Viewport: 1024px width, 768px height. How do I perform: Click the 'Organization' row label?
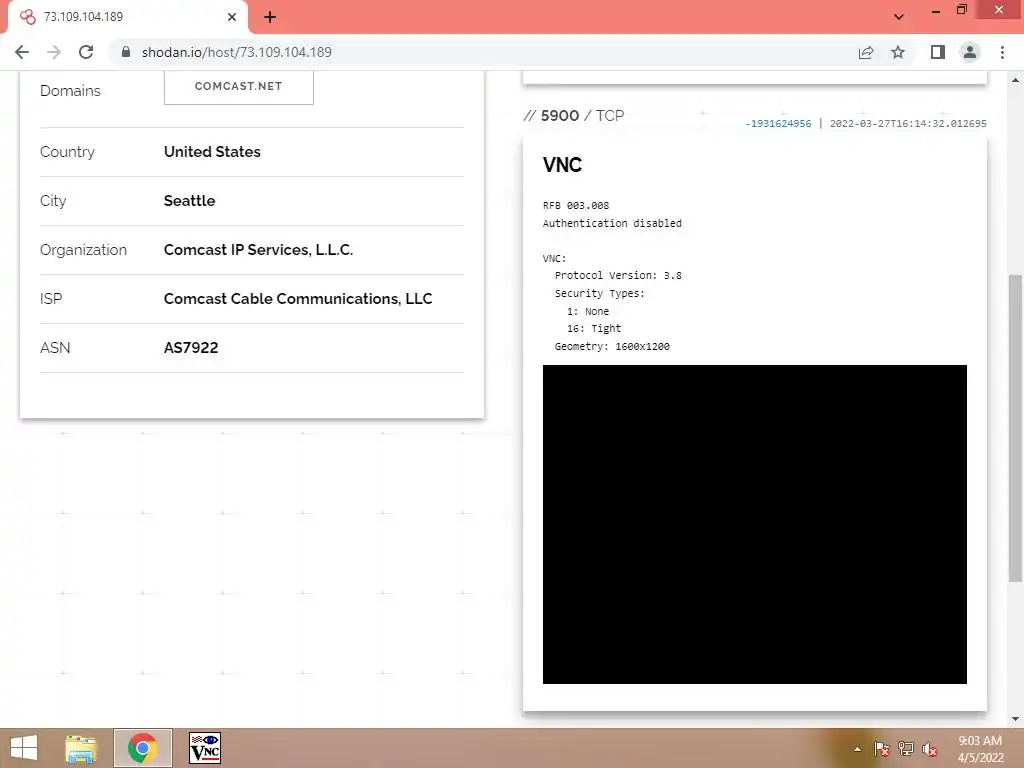pyautogui.click(x=83, y=249)
